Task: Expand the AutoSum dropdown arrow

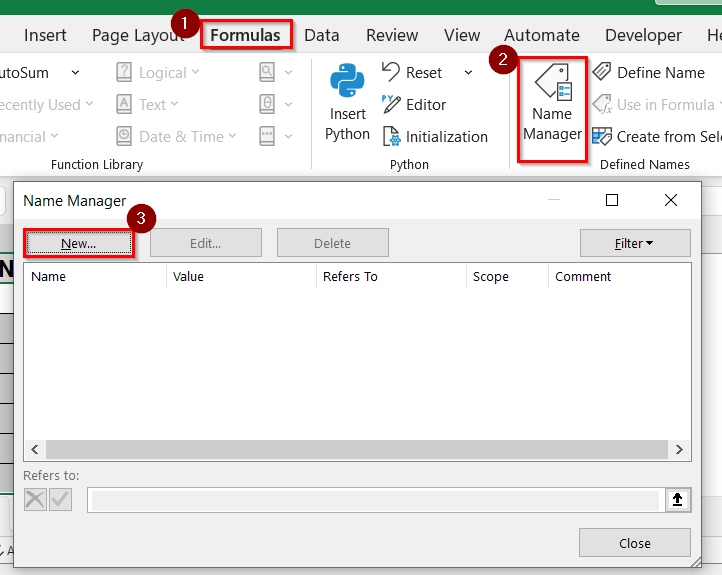Action: point(74,72)
